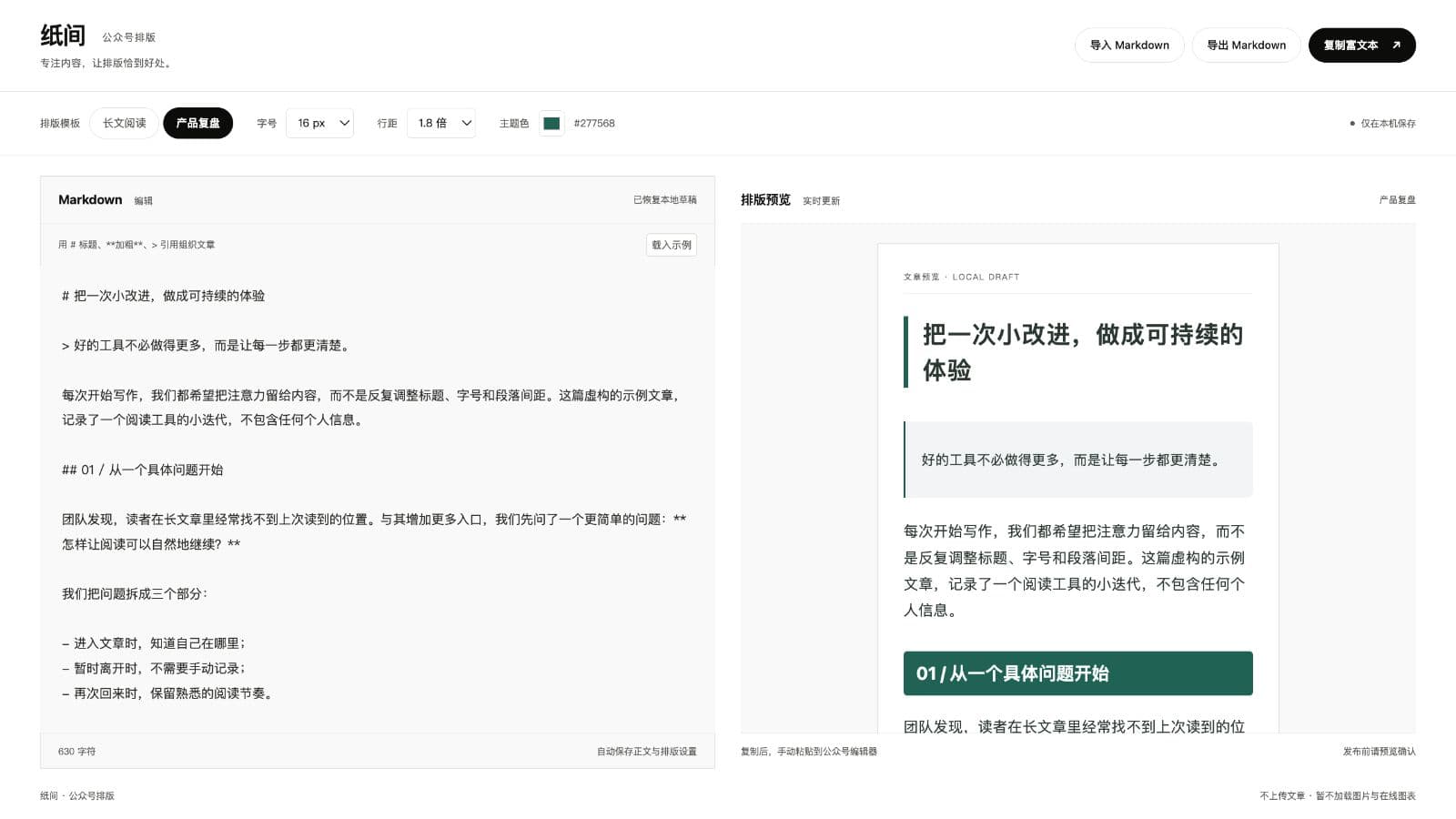Click the #277568 color code text
This screenshot has height=819, width=1456.
[x=594, y=123]
